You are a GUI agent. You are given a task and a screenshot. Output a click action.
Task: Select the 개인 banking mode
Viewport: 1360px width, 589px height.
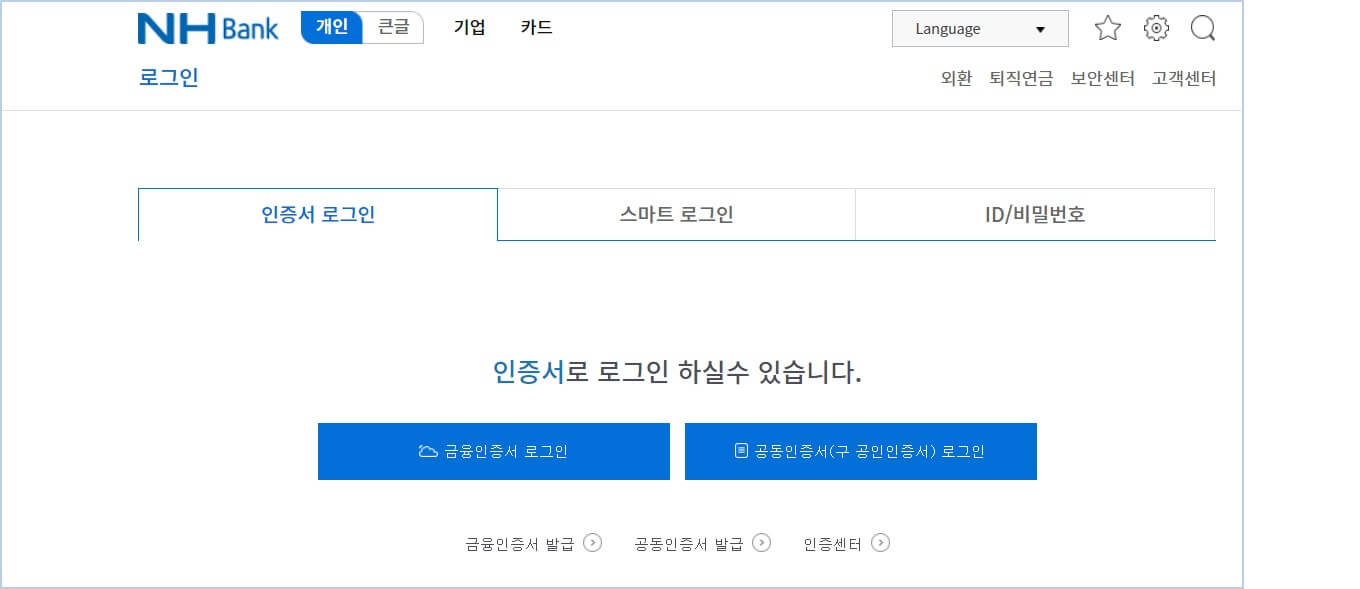point(330,28)
